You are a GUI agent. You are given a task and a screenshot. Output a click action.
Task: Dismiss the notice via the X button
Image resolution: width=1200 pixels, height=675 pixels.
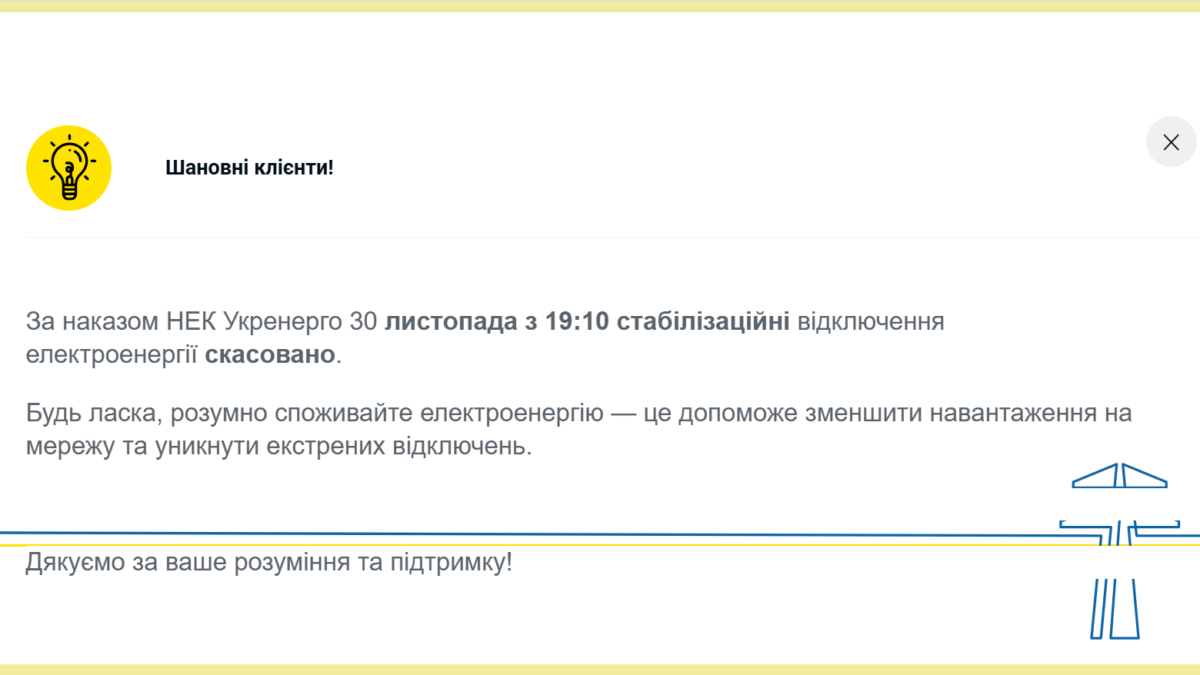[1171, 142]
